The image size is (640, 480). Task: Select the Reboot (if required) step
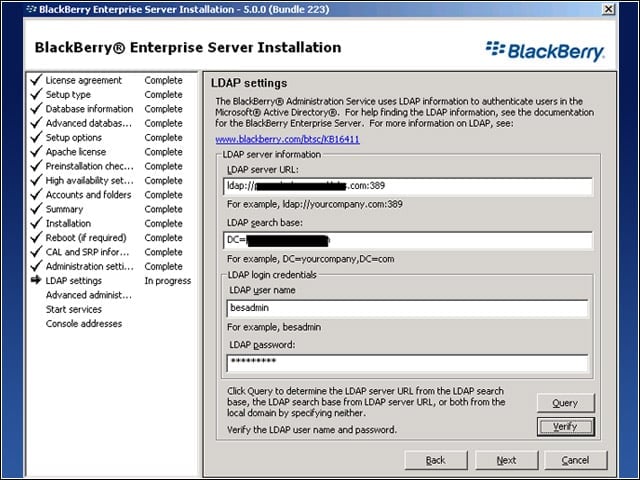86,238
